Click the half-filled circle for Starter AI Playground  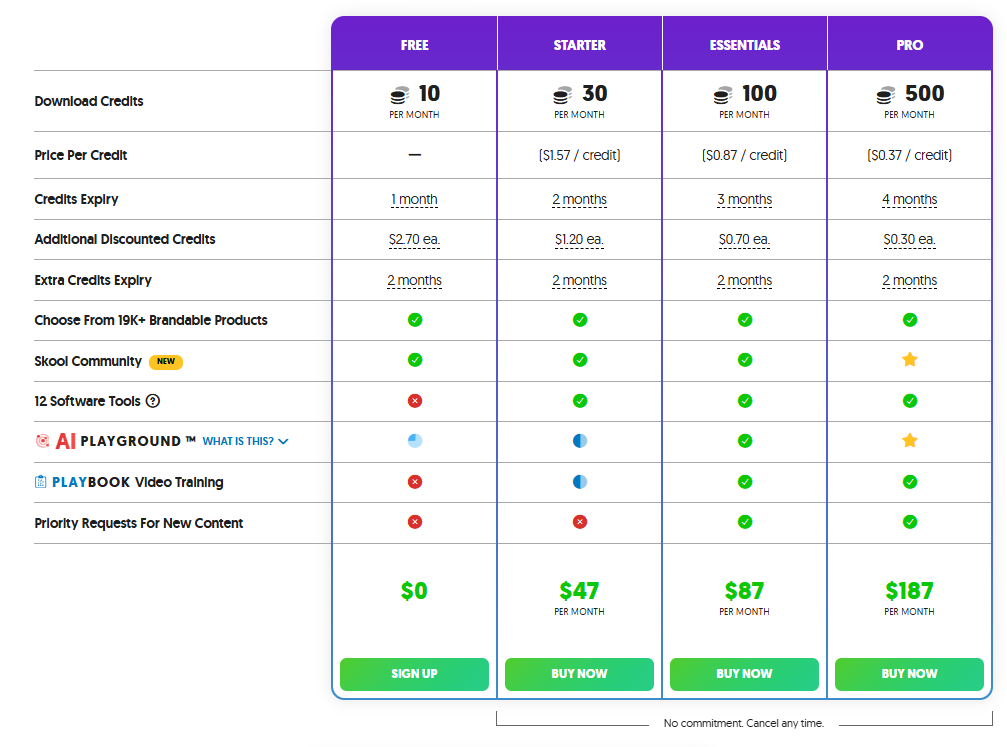(x=579, y=441)
